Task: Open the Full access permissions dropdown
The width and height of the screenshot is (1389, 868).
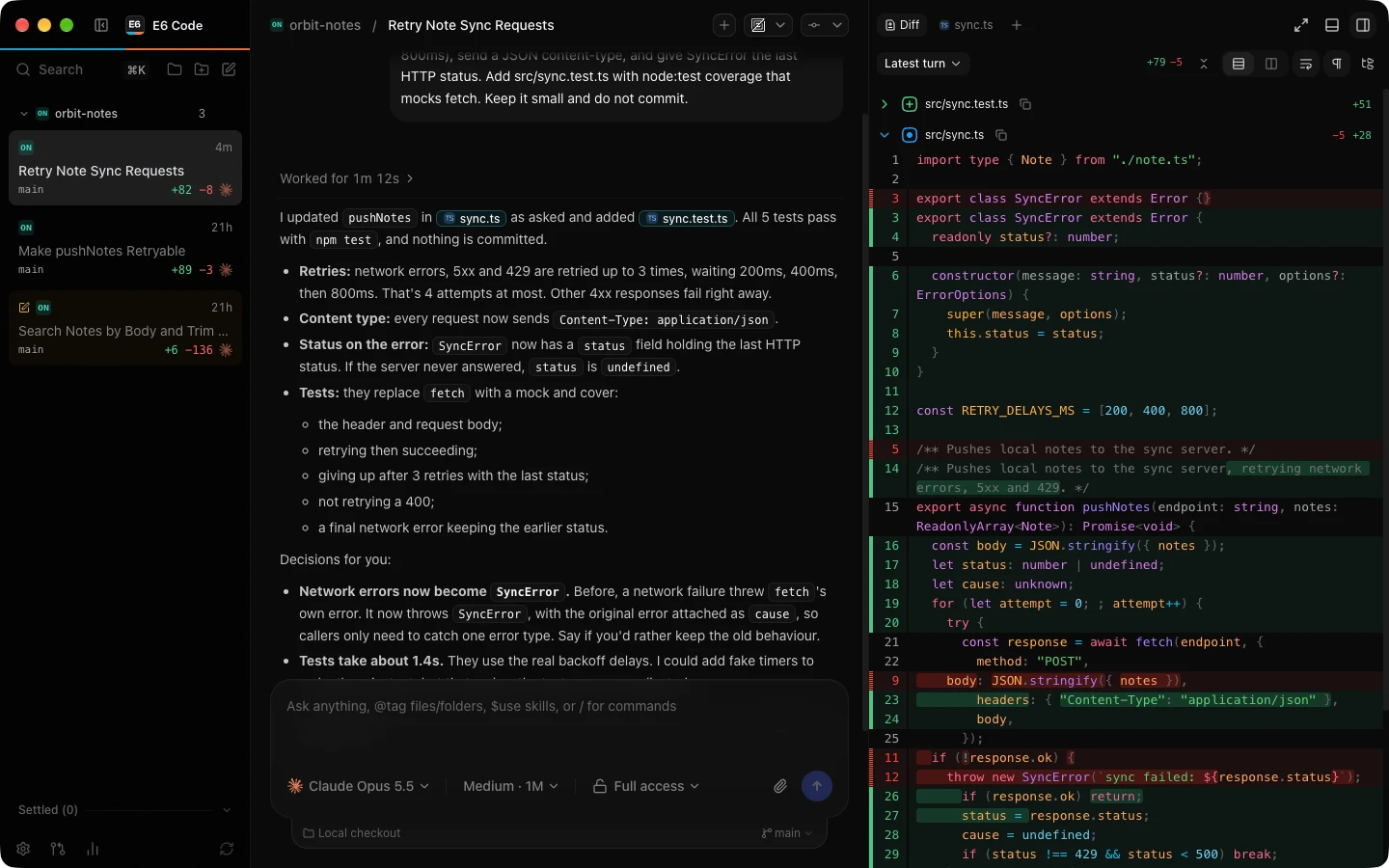Action: pos(646,786)
